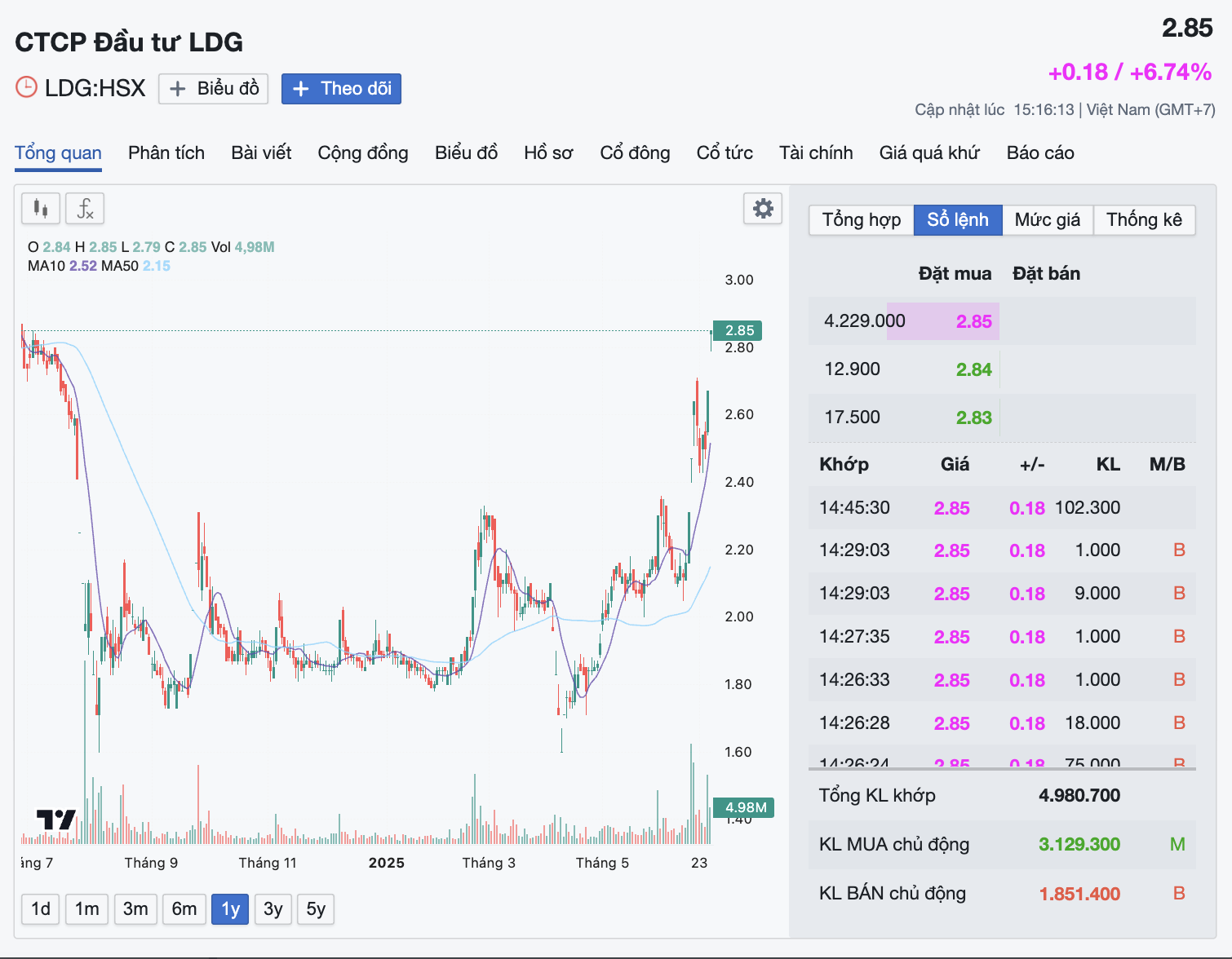
Task: Follow the stock with Theo dõi button
Action: point(341,88)
